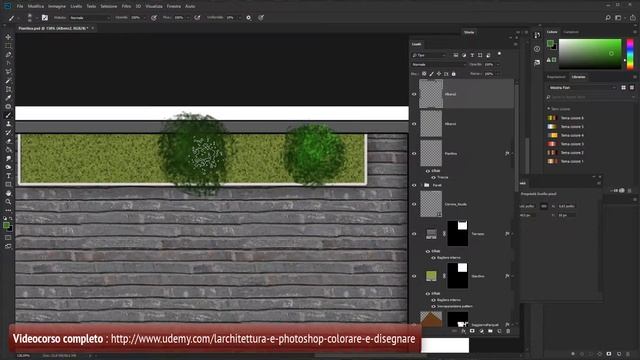Screen dimensions: 640x360
Task: Open the Livello menu
Action: click(76, 7)
